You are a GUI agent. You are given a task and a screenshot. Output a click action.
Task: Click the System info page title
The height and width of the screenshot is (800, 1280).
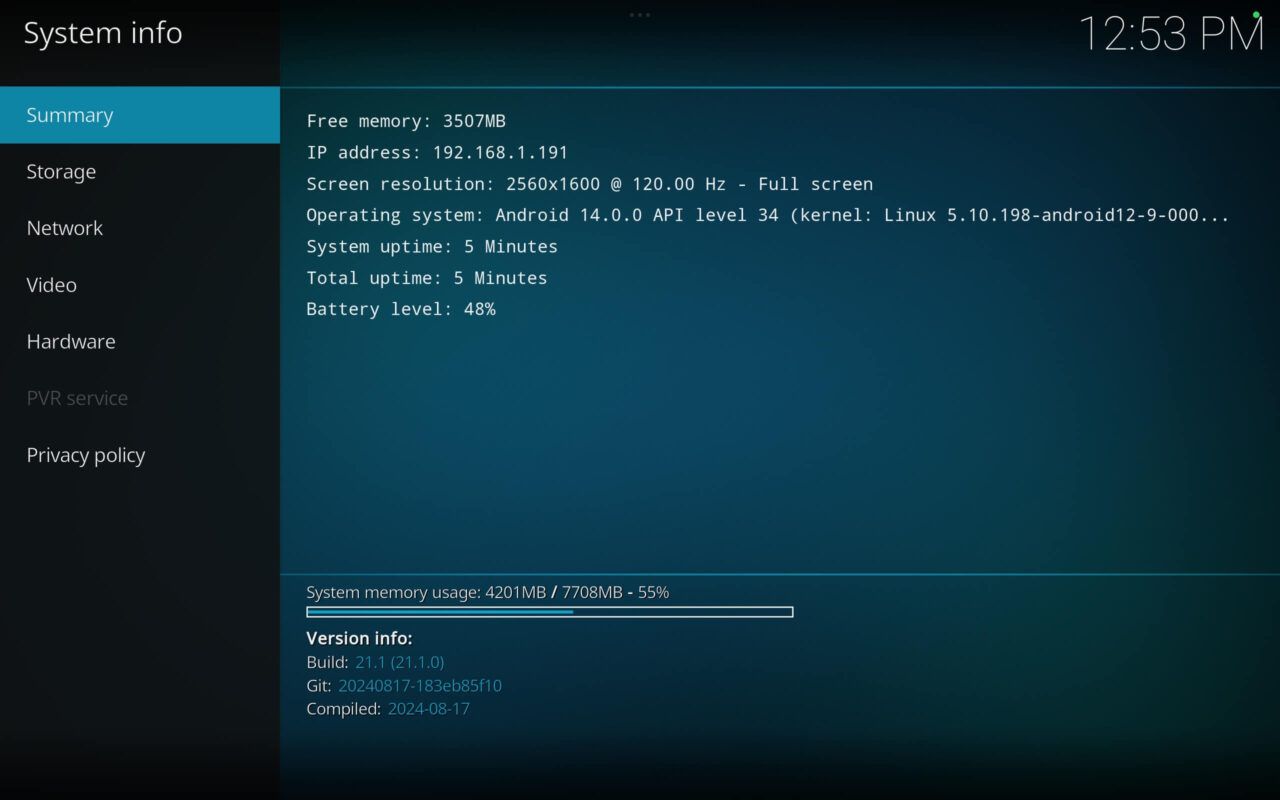click(x=102, y=32)
